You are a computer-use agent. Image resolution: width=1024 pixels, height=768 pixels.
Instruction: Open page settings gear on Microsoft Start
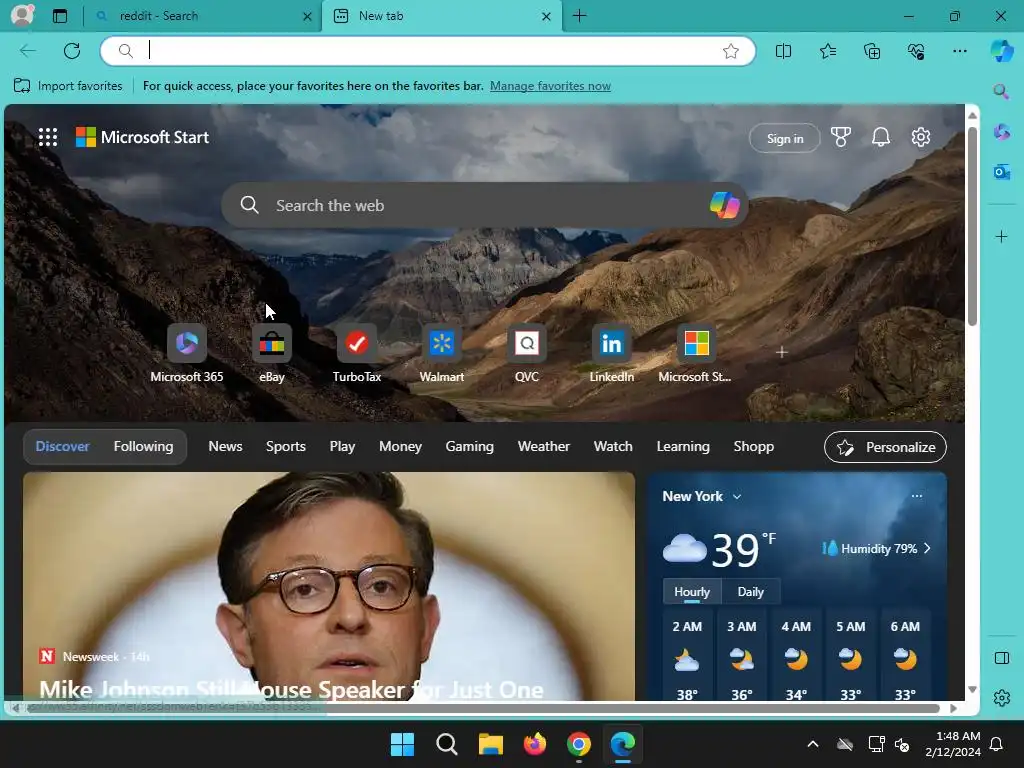pos(921,137)
